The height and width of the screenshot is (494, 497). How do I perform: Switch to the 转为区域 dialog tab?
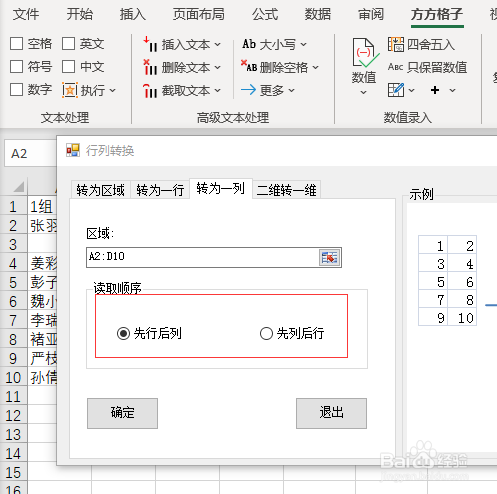pos(101,190)
